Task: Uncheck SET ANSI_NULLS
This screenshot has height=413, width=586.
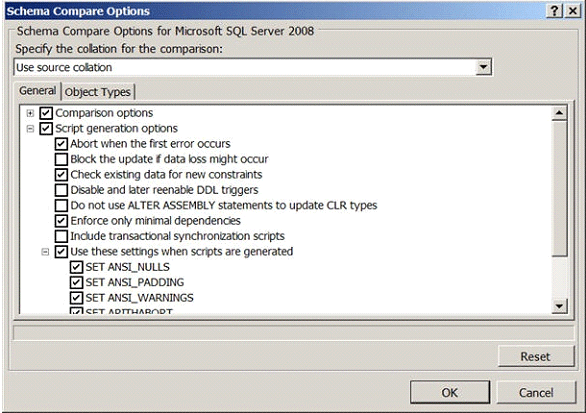Action: pyautogui.click(x=76, y=267)
